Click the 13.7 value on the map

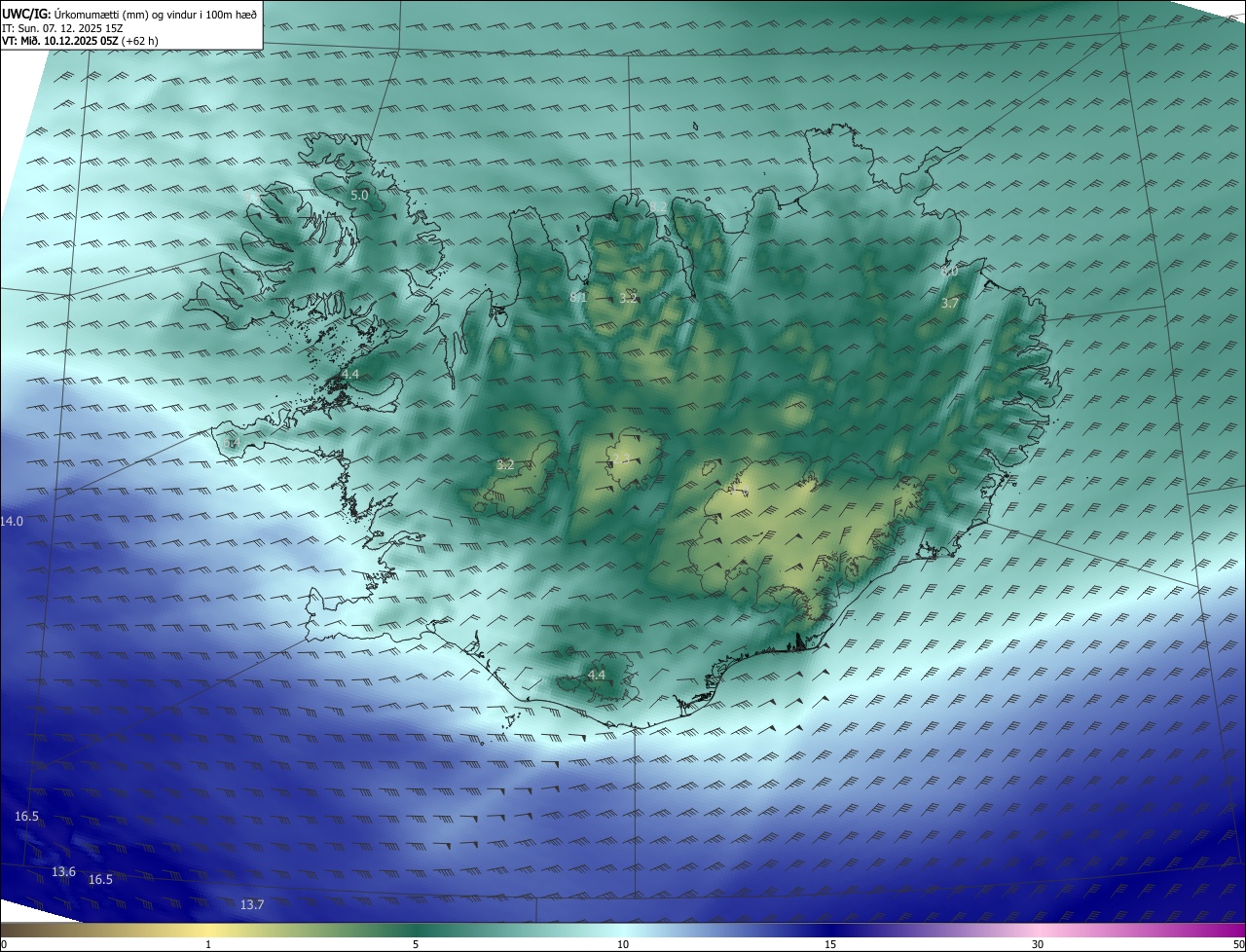(251, 904)
